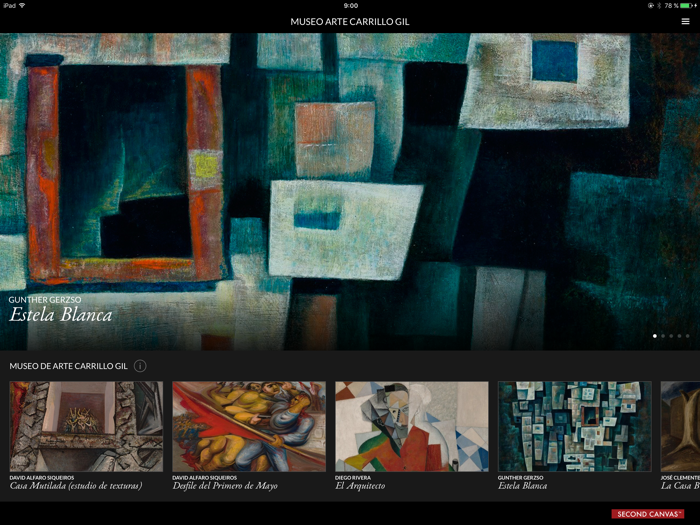Tap the Wi-Fi status icon
The height and width of the screenshot is (525, 700).
coord(22,5)
